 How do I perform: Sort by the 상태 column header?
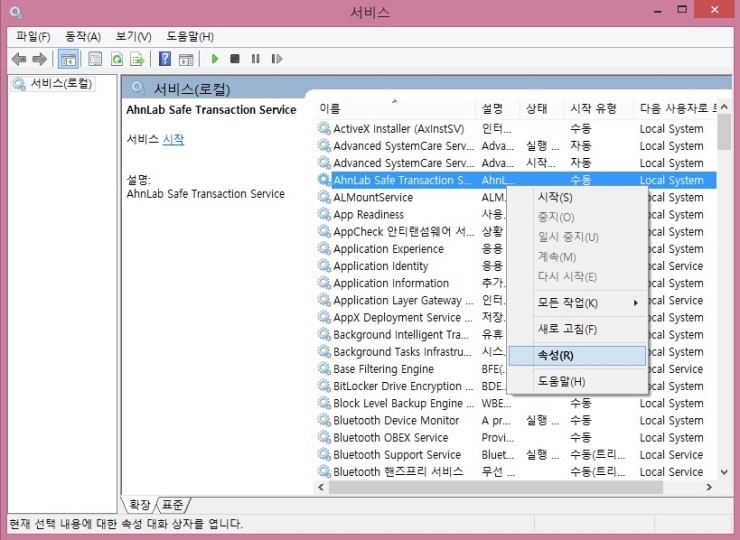(542, 109)
